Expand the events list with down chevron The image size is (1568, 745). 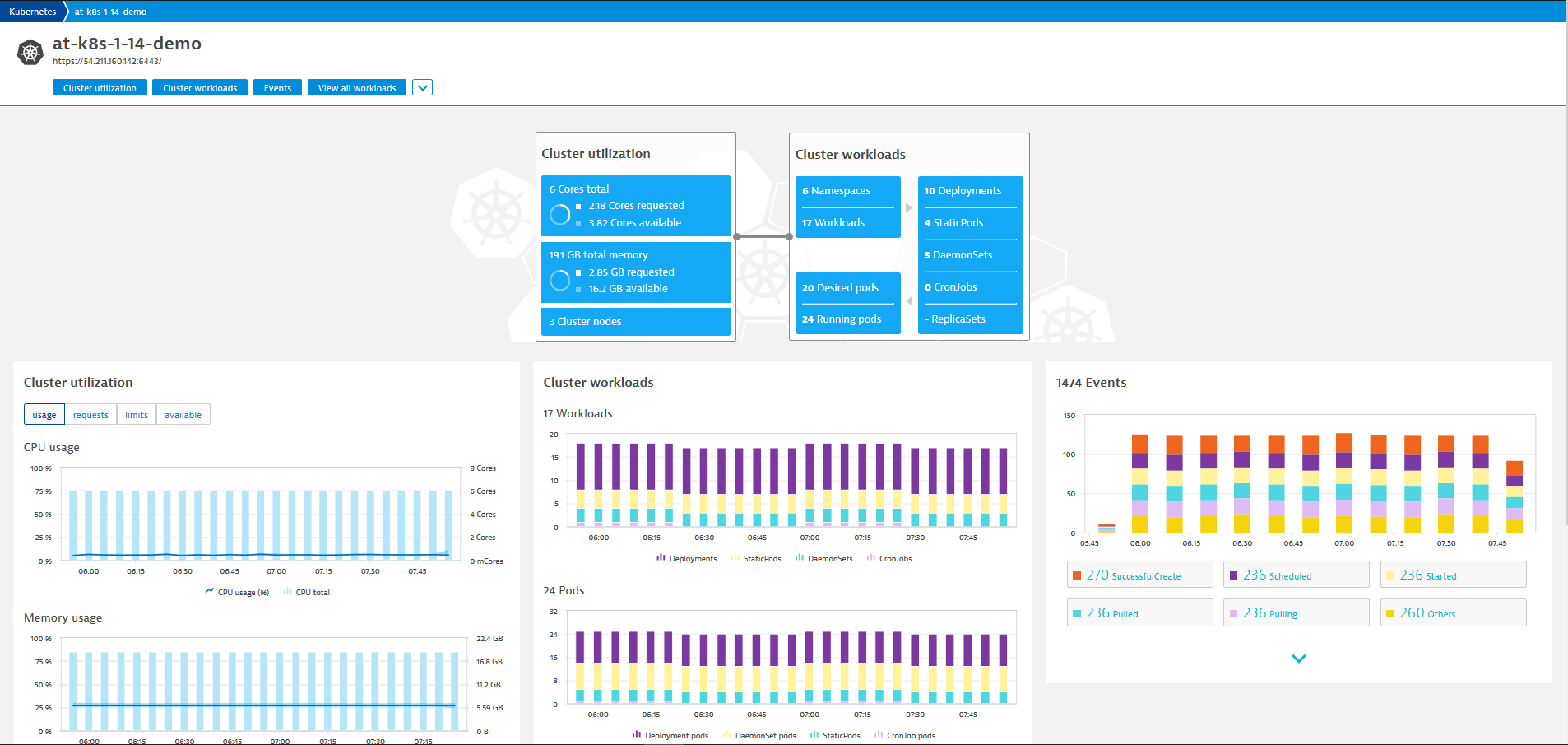tap(1298, 659)
